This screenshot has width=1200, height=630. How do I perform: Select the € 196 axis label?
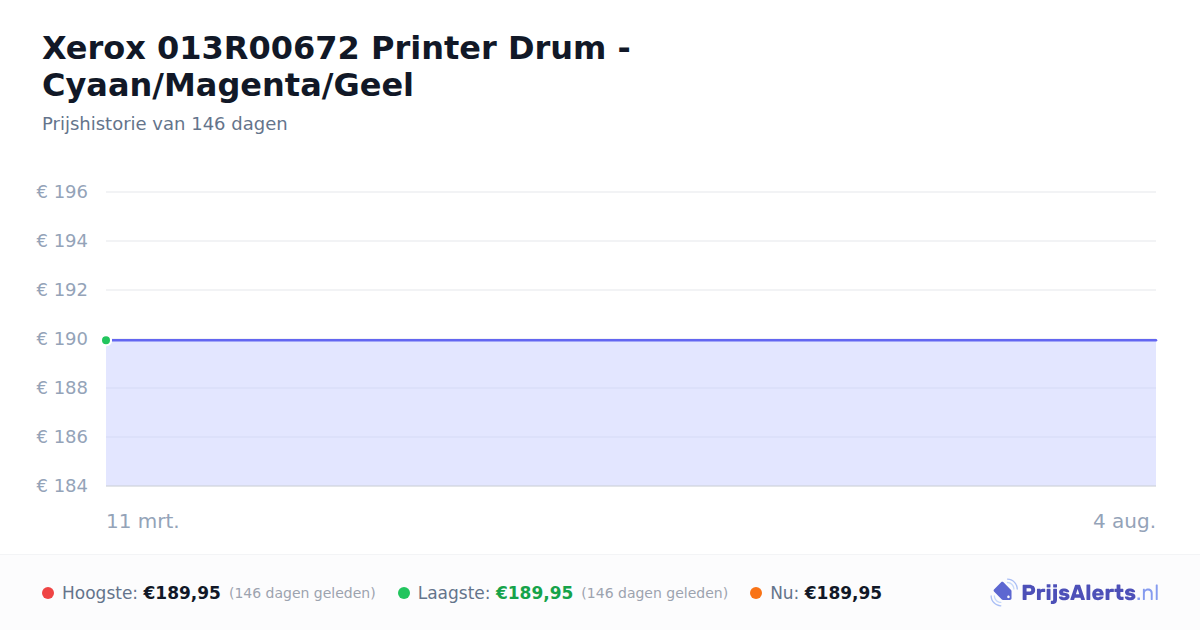[x=62, y=192]
